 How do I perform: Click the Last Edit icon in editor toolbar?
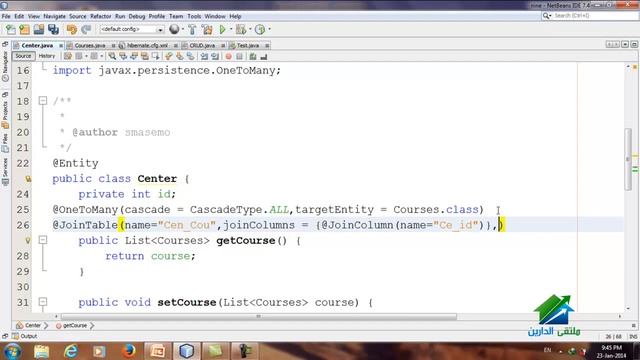[68, 56]
